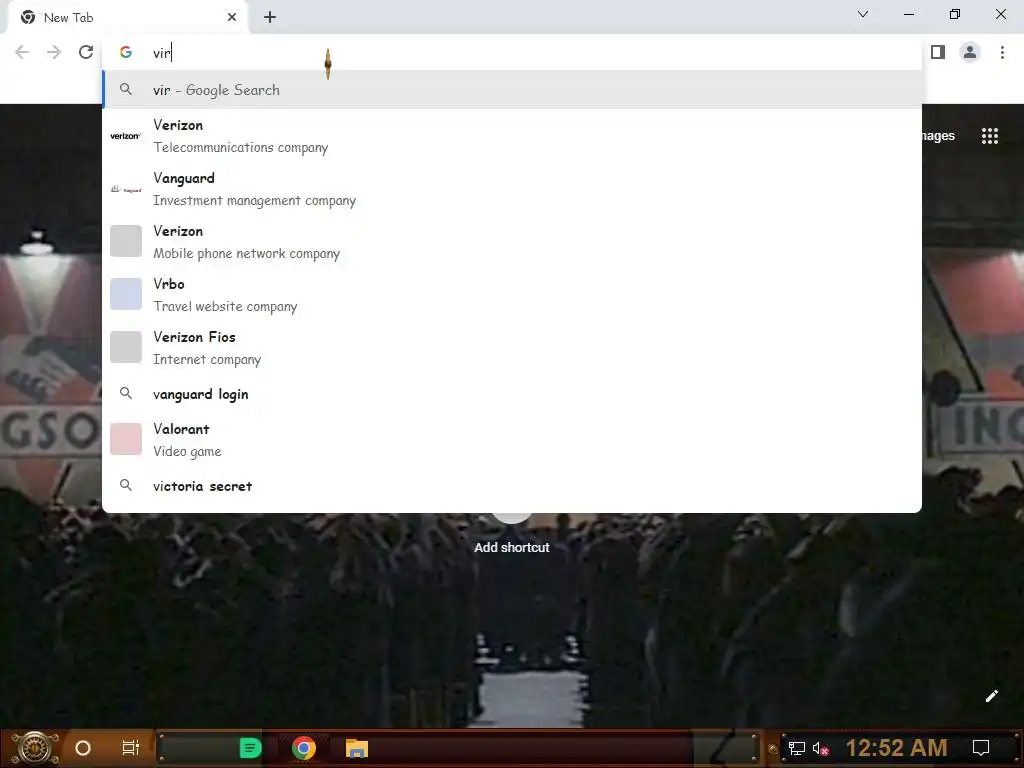Close the New Tab tab
Viewport: 1024px width, 768px height.
click(232, 18)
